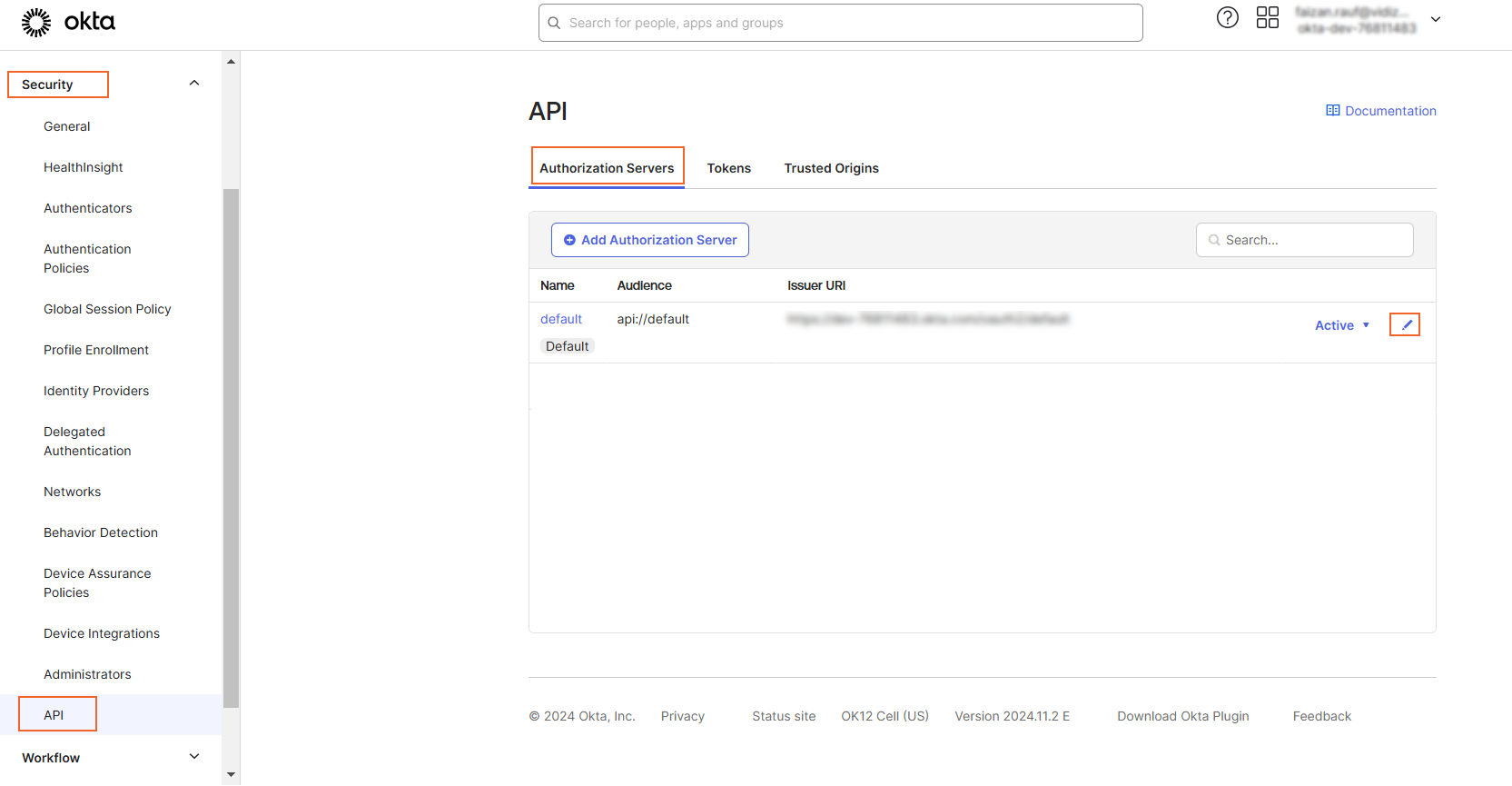Click the pencil edit icon for default server
Viewport: 1512px width, 786px height.
point(1406,324)
